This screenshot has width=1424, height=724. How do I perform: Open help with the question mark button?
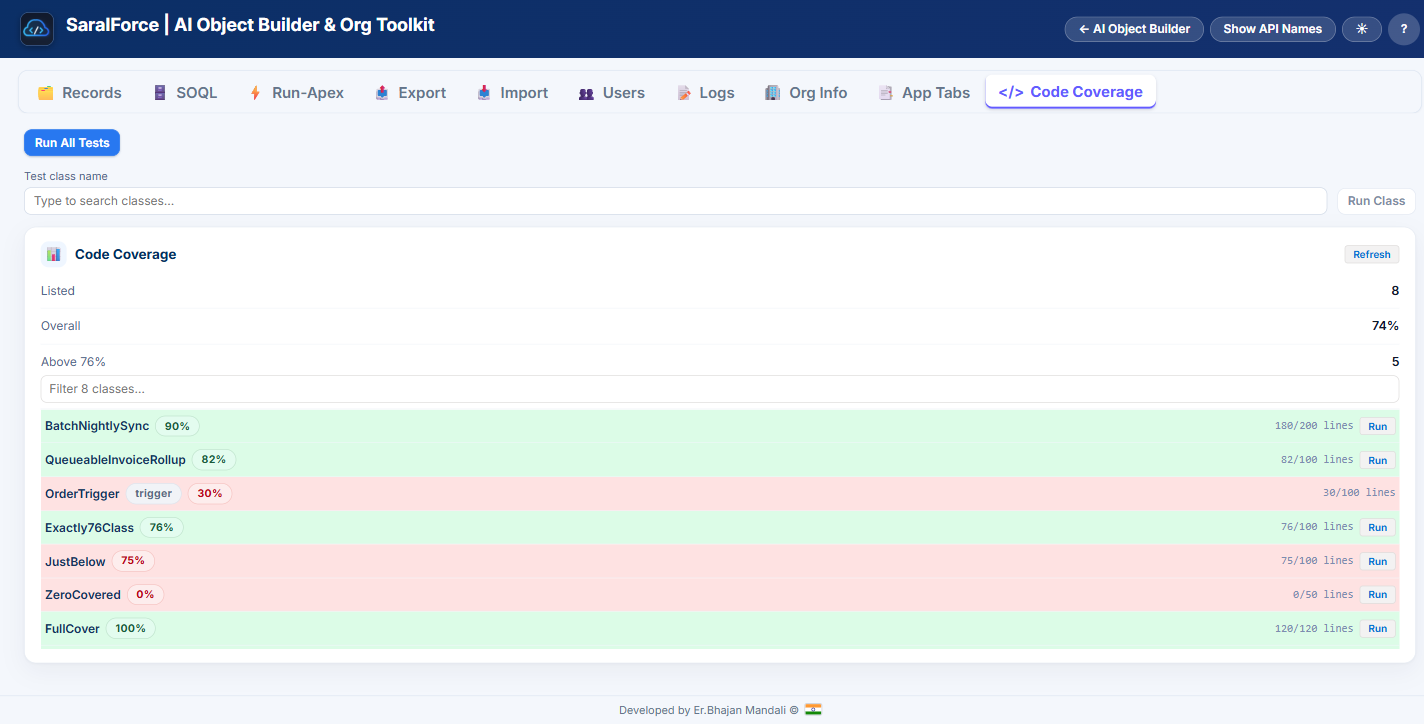pyautogui.click(x=1404, y=29)
